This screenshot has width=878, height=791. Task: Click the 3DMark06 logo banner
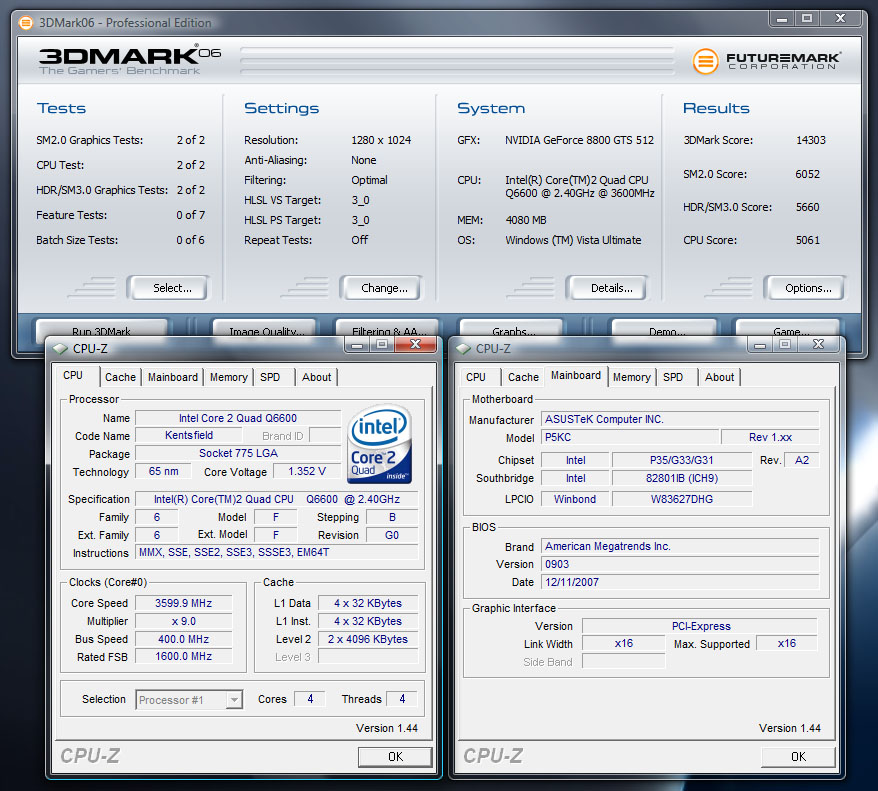tap(130, 60)
